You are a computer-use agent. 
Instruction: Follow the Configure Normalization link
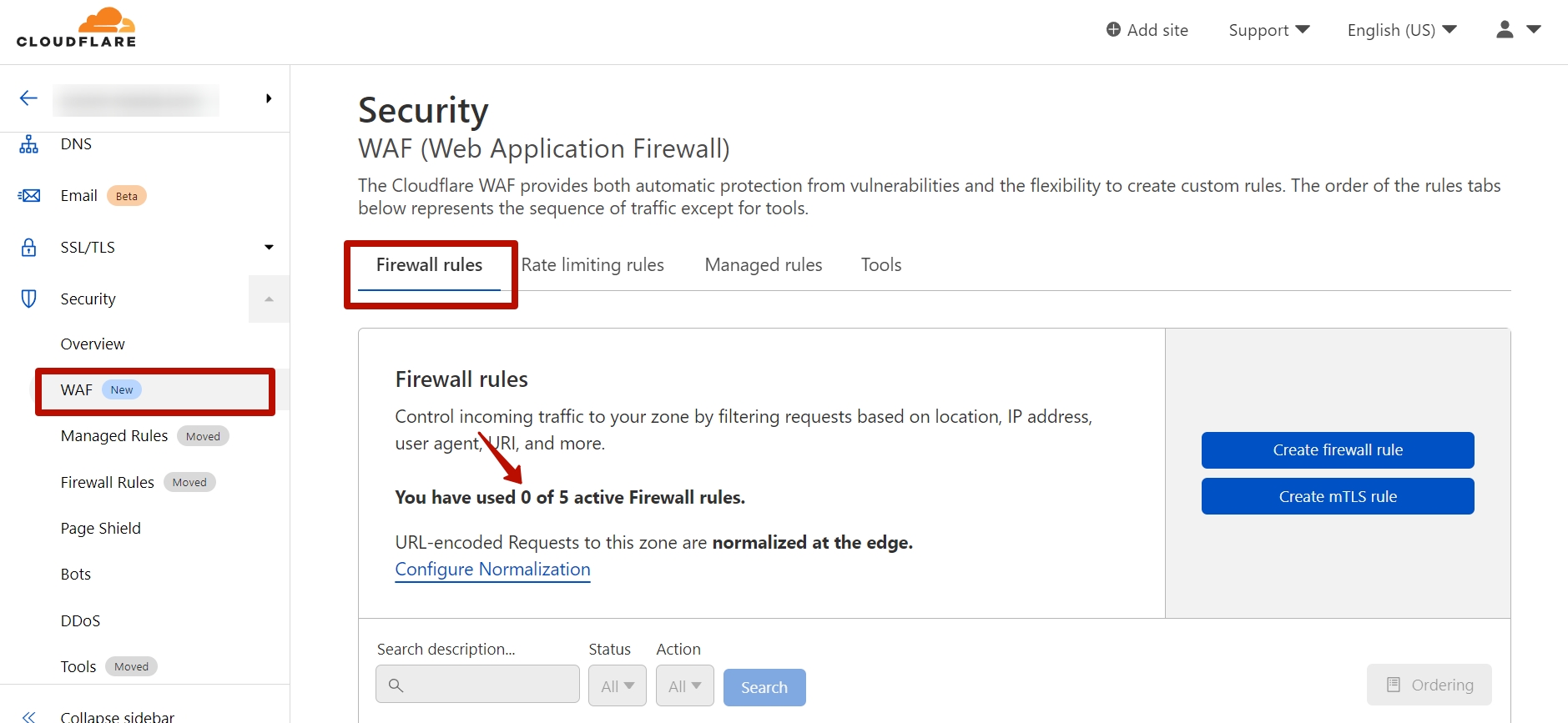coord(492,570)
